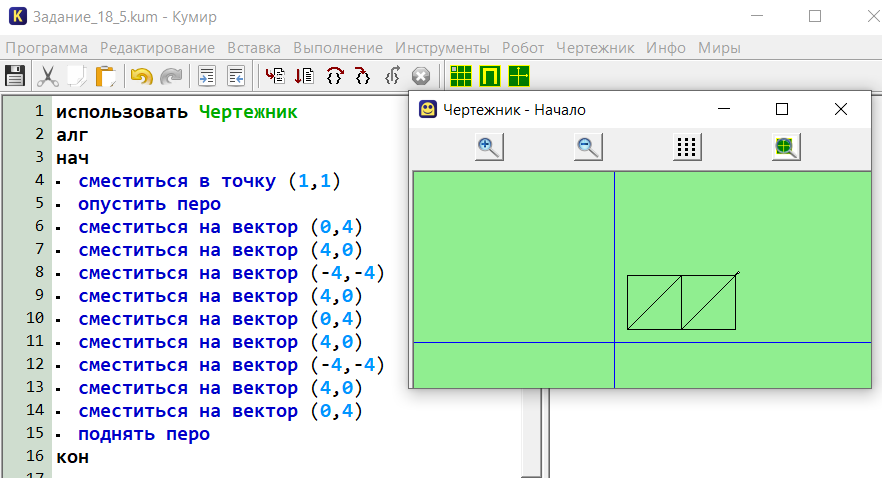Undo last edit with yellow arrow

tap(141, 76)
